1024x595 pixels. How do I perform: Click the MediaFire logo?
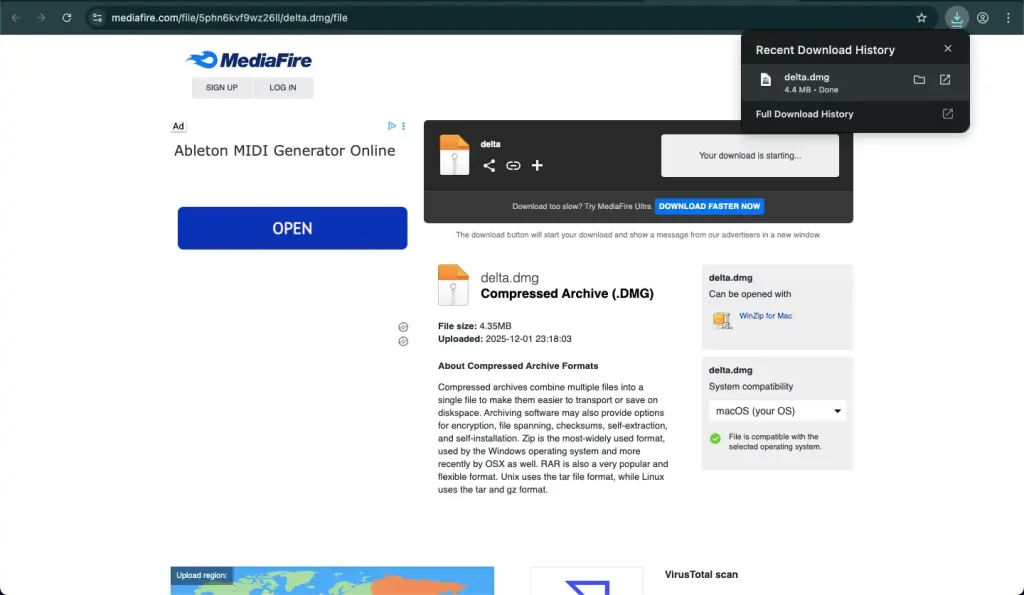click(248, 60)
